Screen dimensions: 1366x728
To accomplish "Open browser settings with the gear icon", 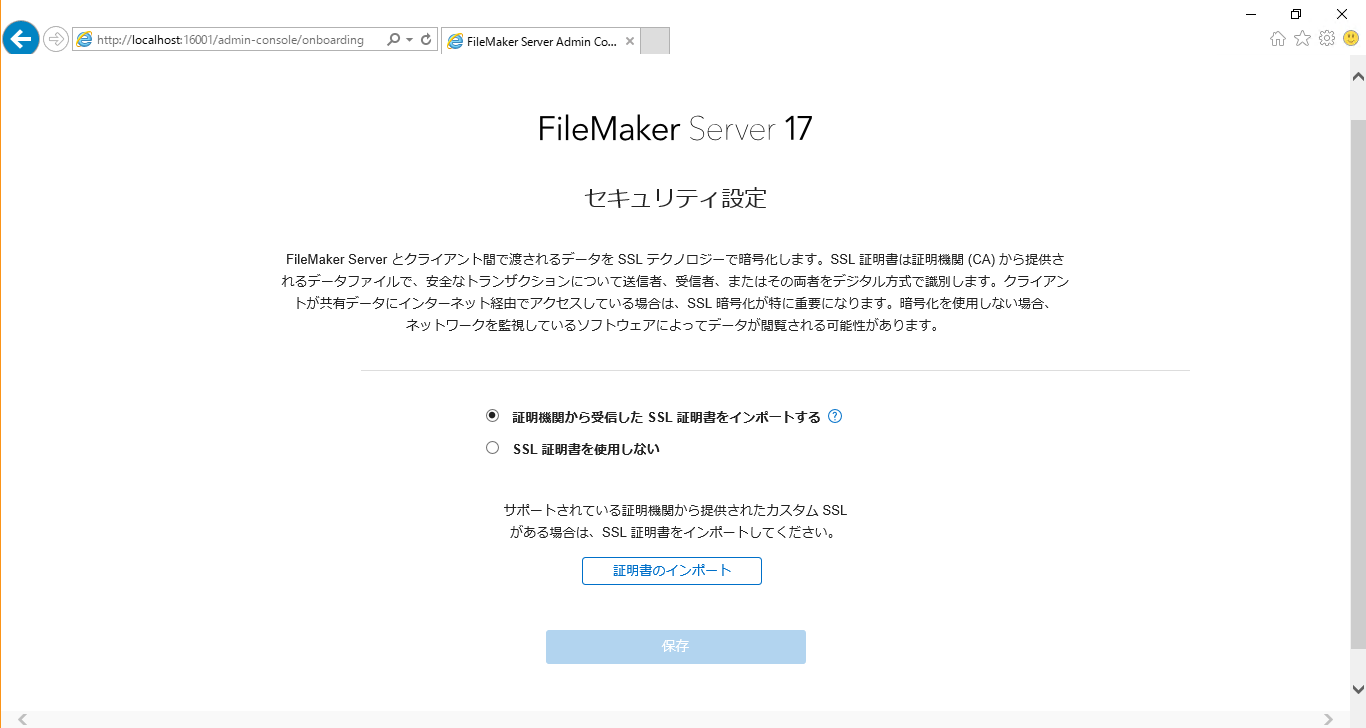I will [x=1327, y=38].
